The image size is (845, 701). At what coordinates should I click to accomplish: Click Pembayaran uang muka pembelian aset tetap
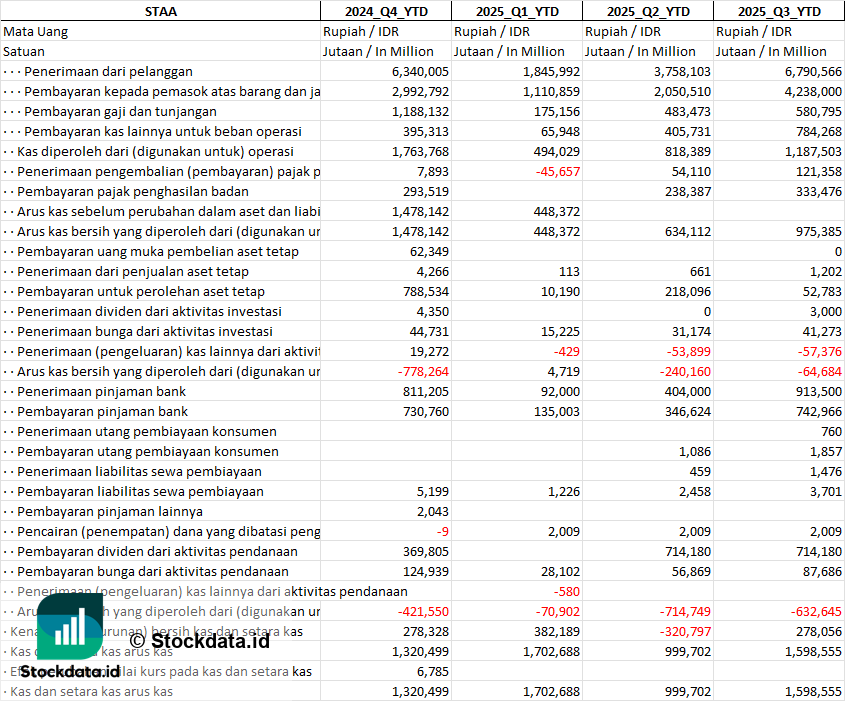(x=158, y=252)
